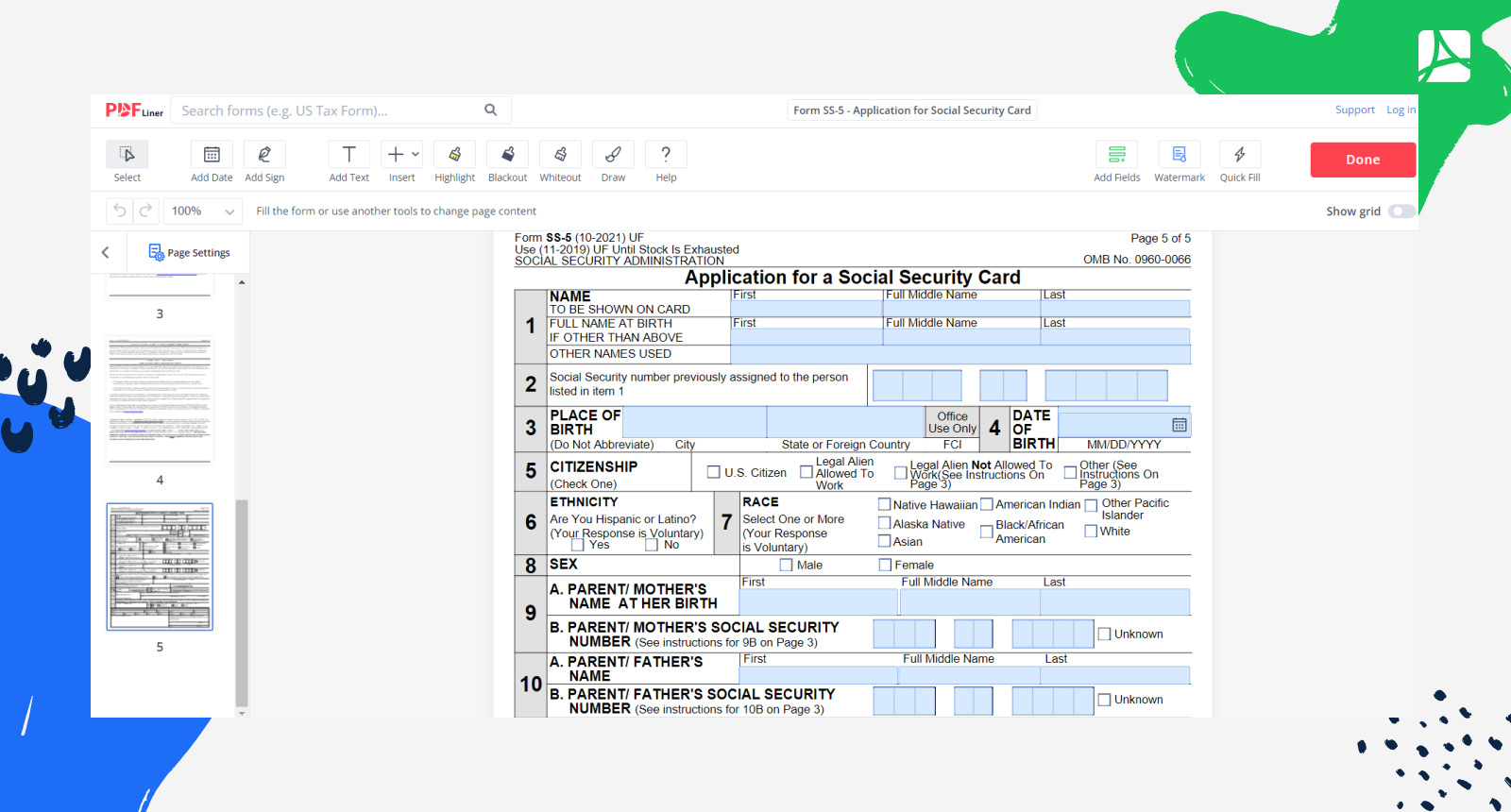
Task: Open the Support link
Action: pos(1354,110)
